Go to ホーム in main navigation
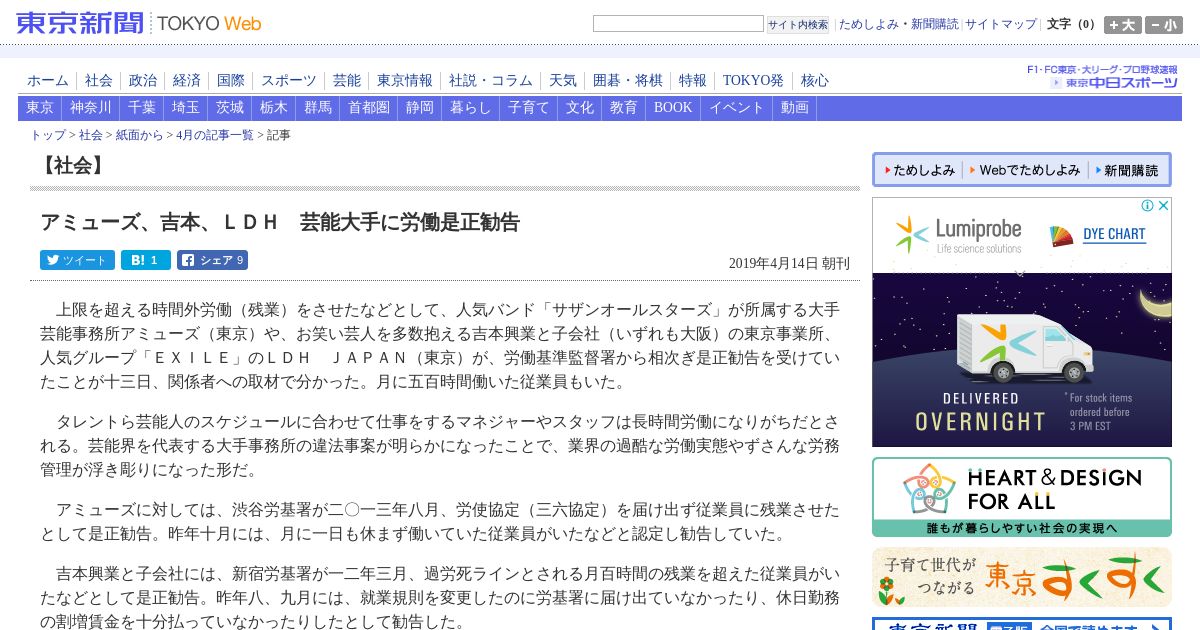This screenshot has height=630, width=1200. (x=48, y=81)
